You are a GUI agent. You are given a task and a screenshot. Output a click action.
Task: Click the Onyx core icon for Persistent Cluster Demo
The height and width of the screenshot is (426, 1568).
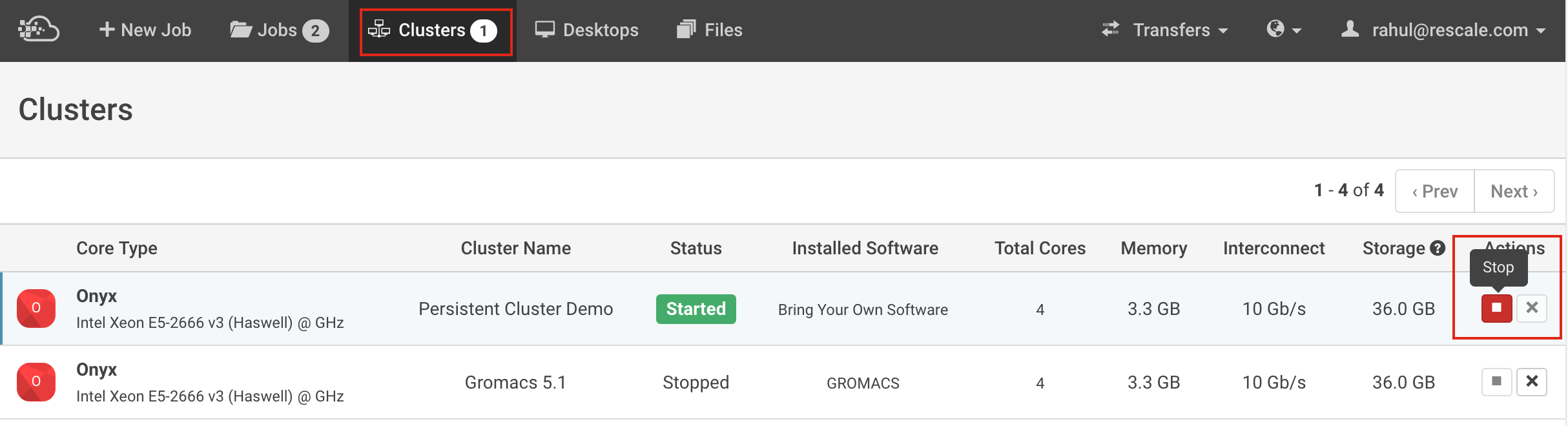point(36,309)
